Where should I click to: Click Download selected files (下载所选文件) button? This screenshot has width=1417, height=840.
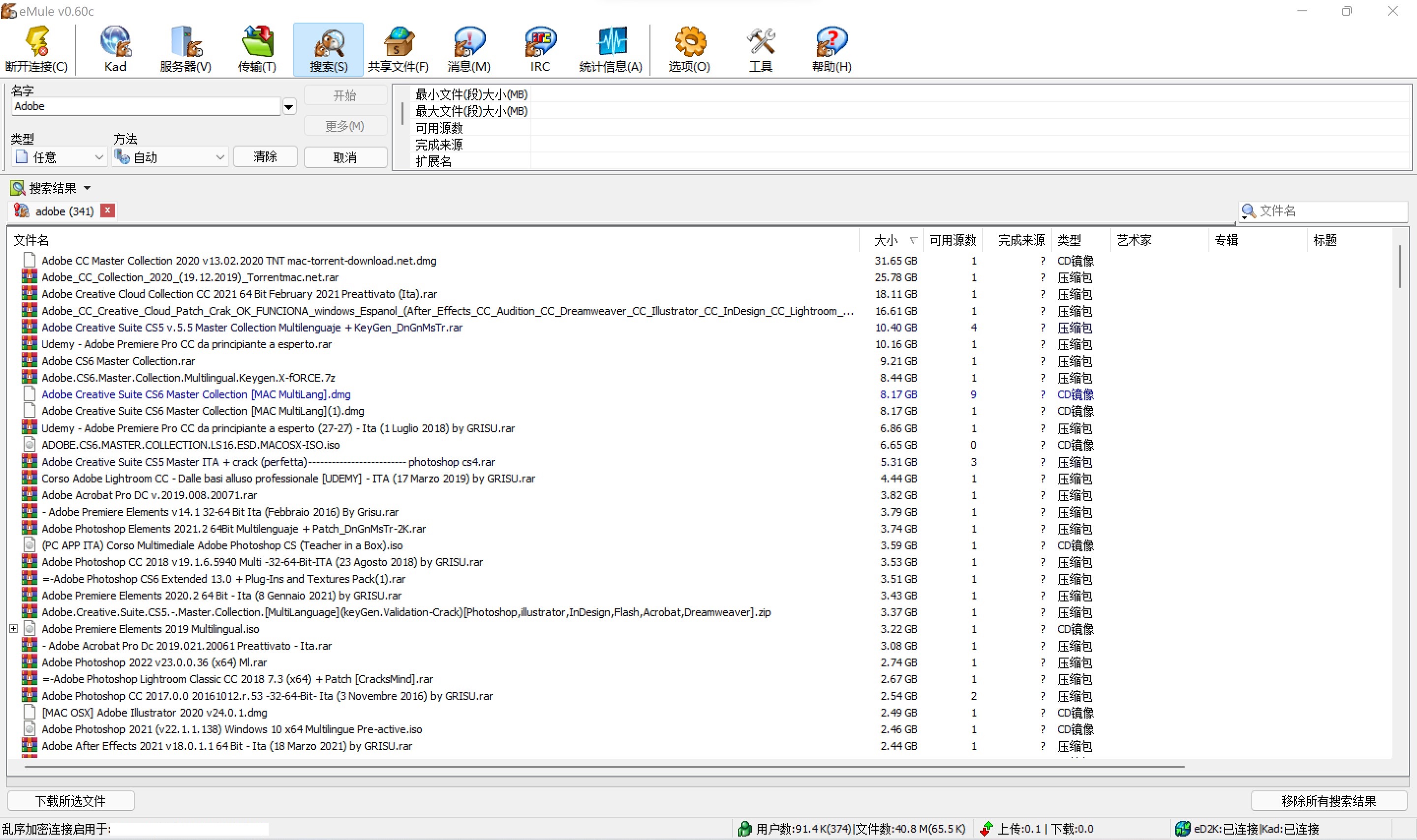[x=71, y=801]
